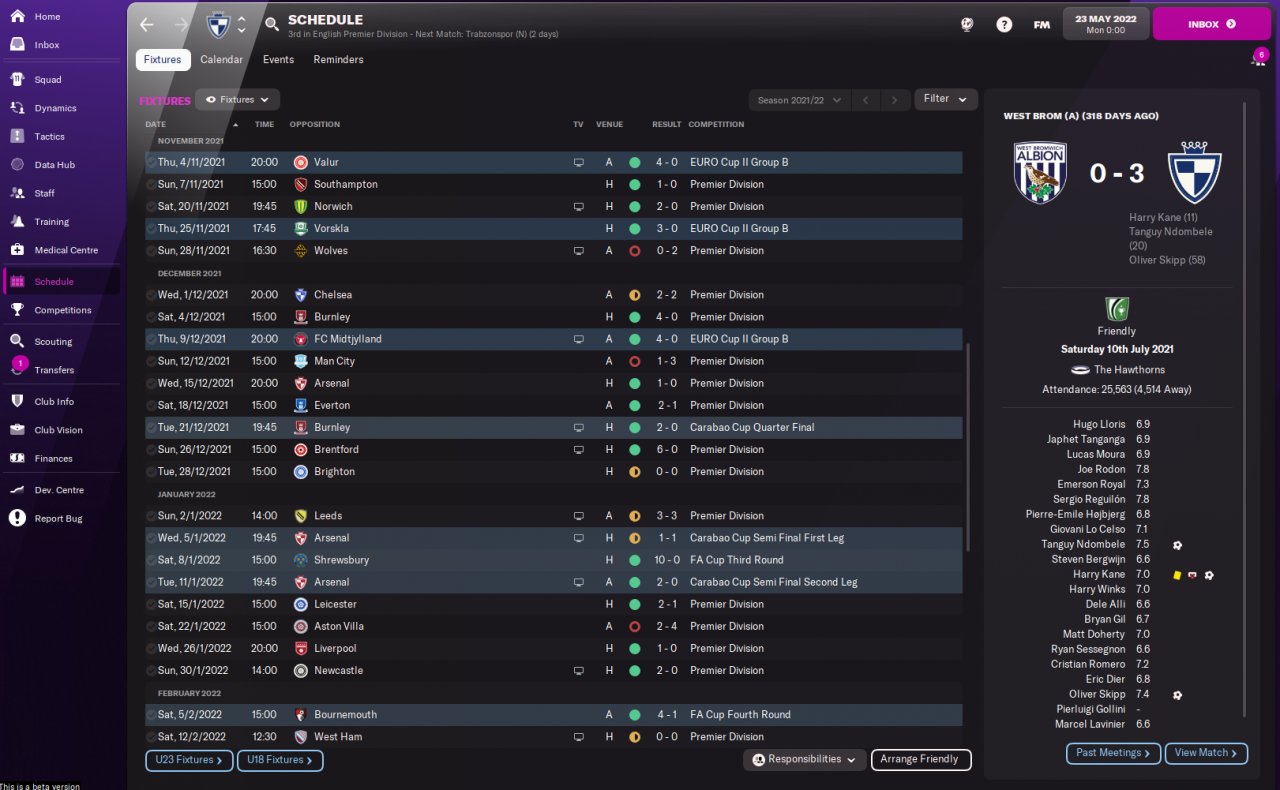Open the Medical Centre

click(x=66, y=250)
